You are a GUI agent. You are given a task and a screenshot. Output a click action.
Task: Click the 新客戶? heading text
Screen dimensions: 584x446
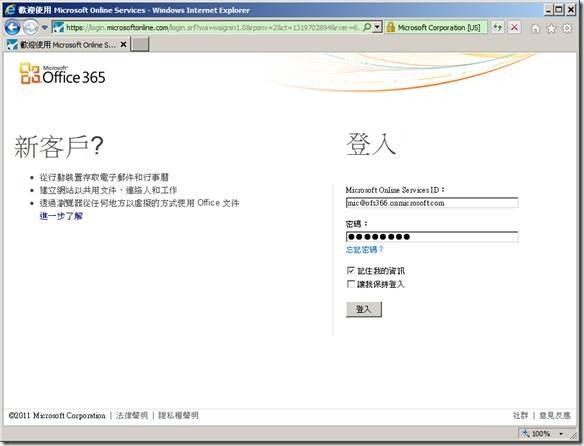pyautogui.click(x=59, y=146)
